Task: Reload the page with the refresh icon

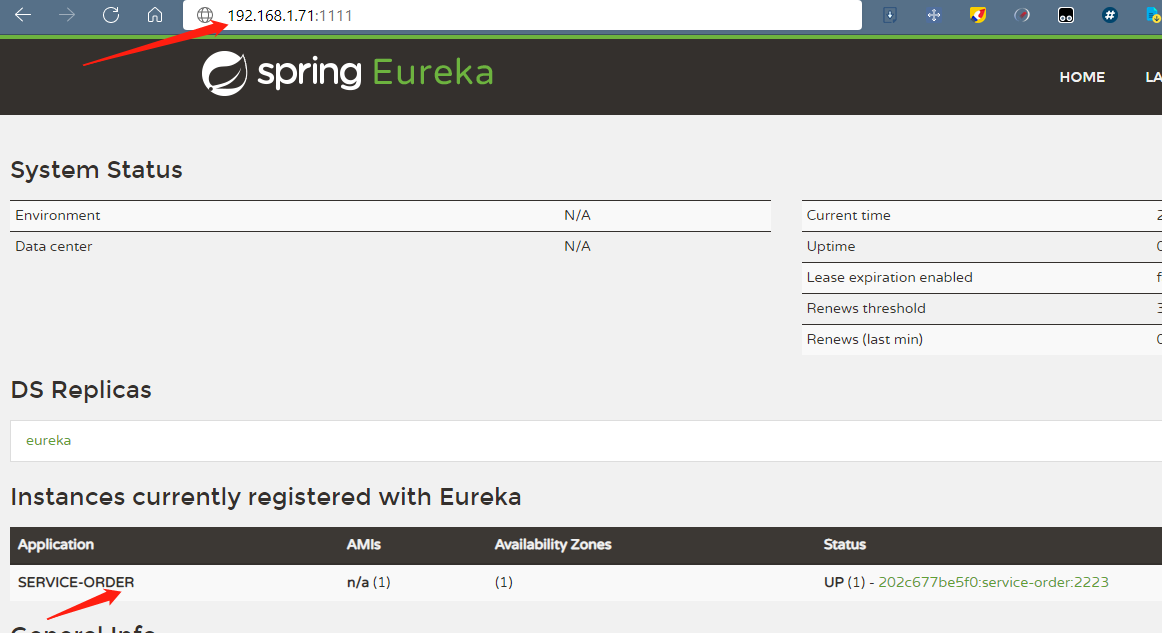Action: (111, 15)
